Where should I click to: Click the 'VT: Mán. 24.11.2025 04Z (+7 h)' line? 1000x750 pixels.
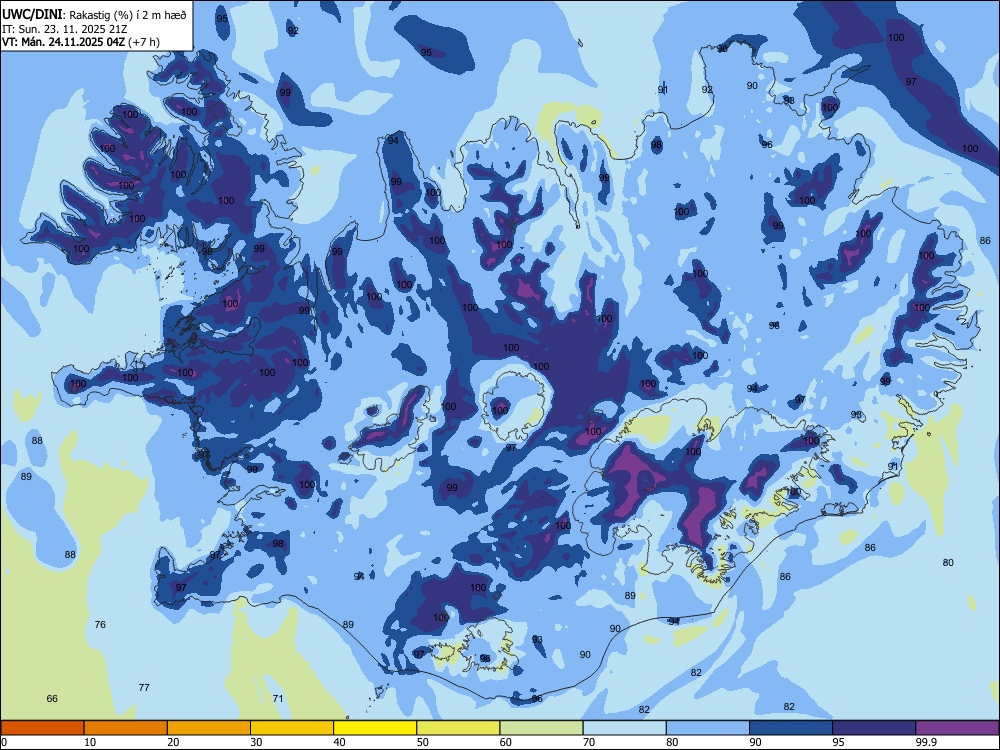click(x=81, y=42)
